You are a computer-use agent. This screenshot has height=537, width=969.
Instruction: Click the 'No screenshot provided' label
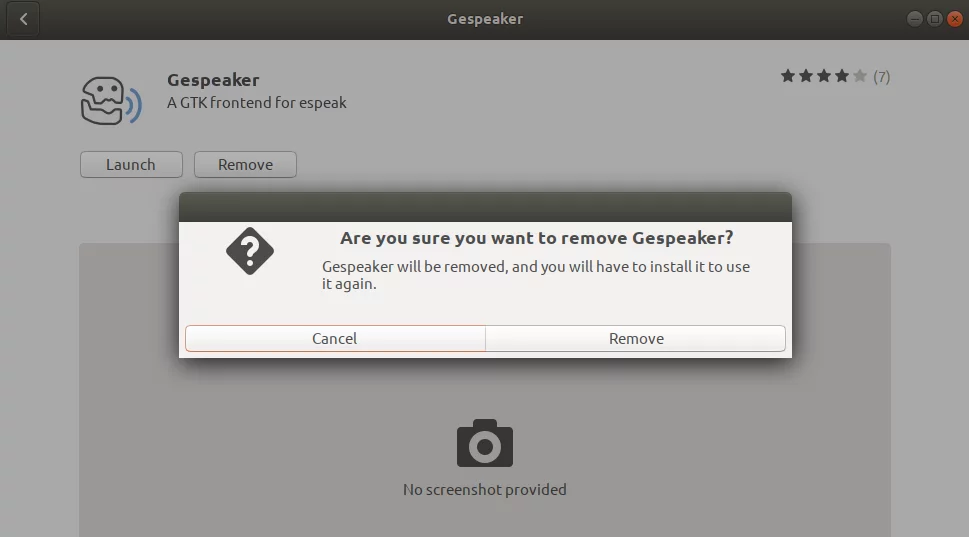click(484, 489)
